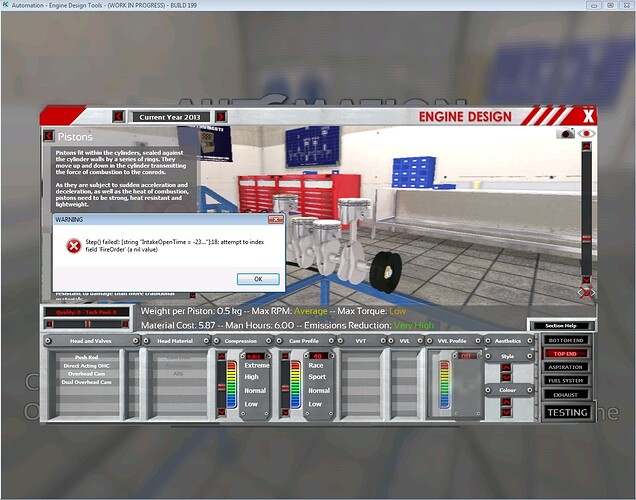Increase cam profile with up arrow

[285, 356]
